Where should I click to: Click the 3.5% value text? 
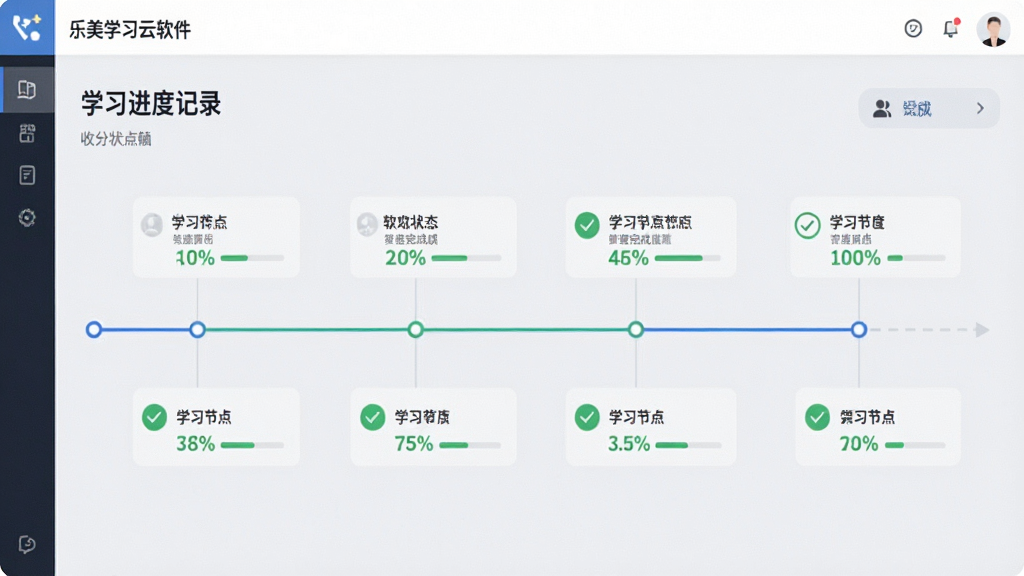629,444
